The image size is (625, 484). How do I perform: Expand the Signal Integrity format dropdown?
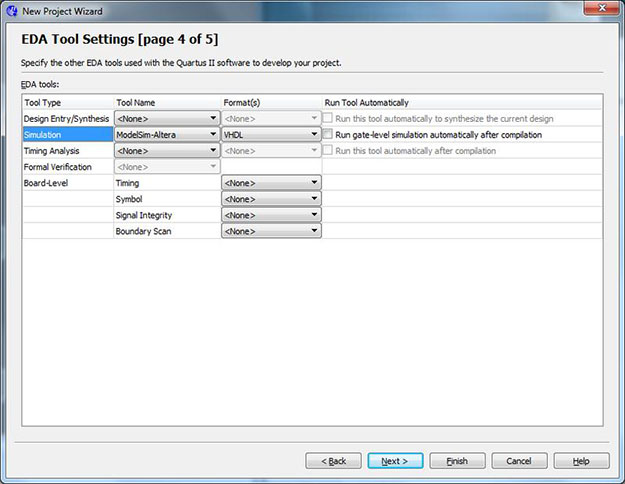tap(270, 215)
